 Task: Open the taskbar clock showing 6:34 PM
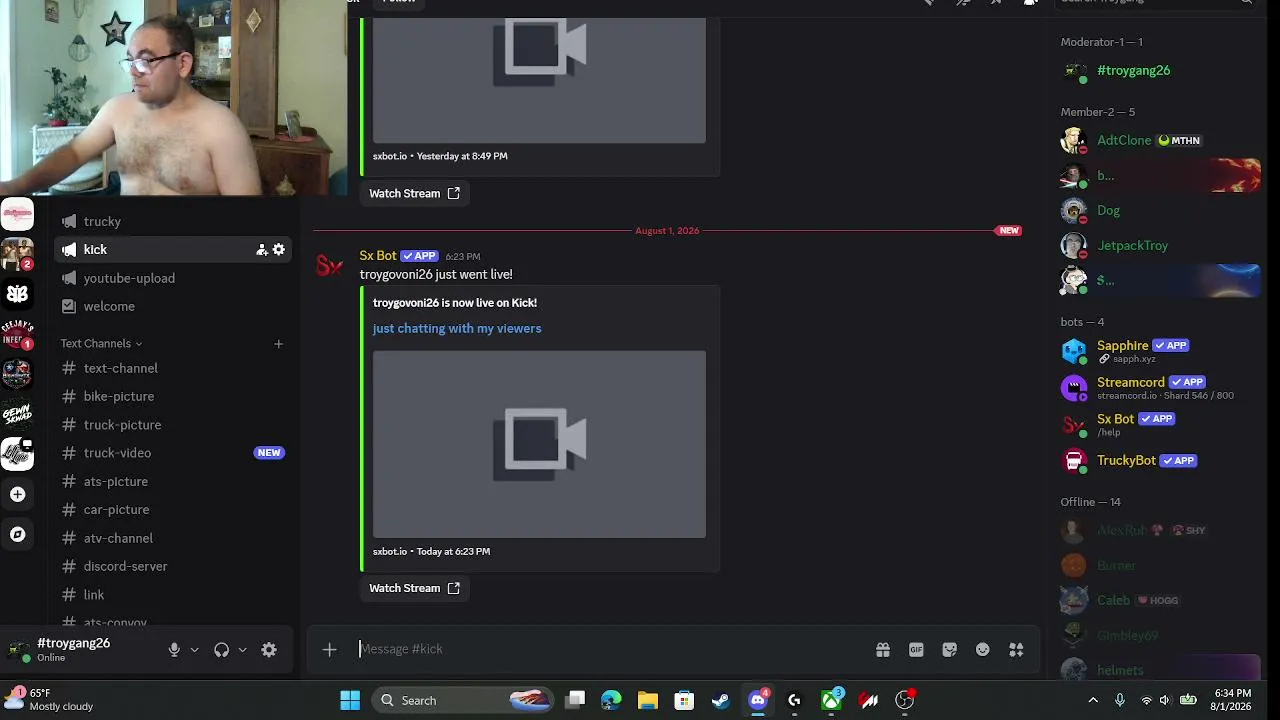click(x=1232, y=700)
